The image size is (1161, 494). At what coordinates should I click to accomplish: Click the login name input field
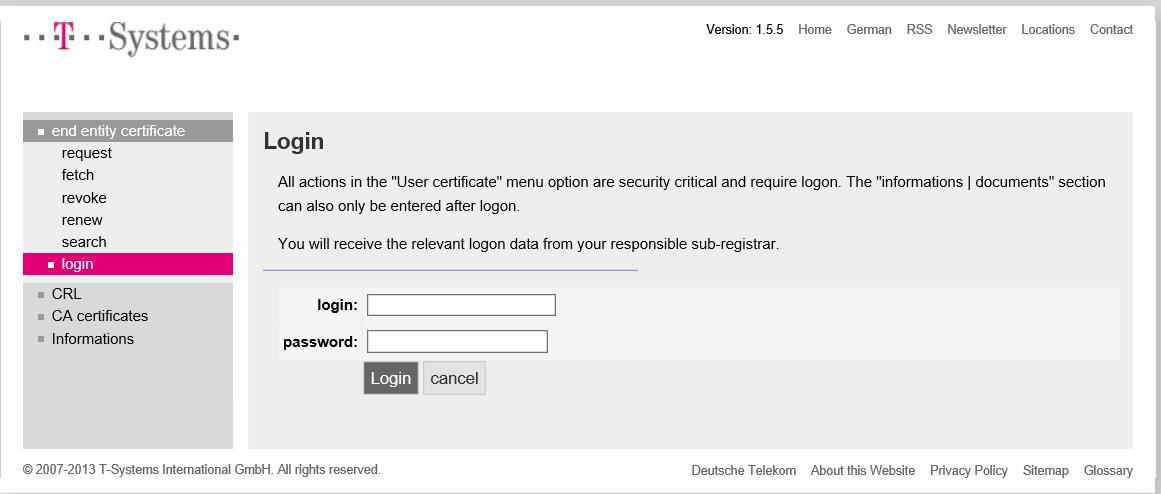click(x=461, y=305)
